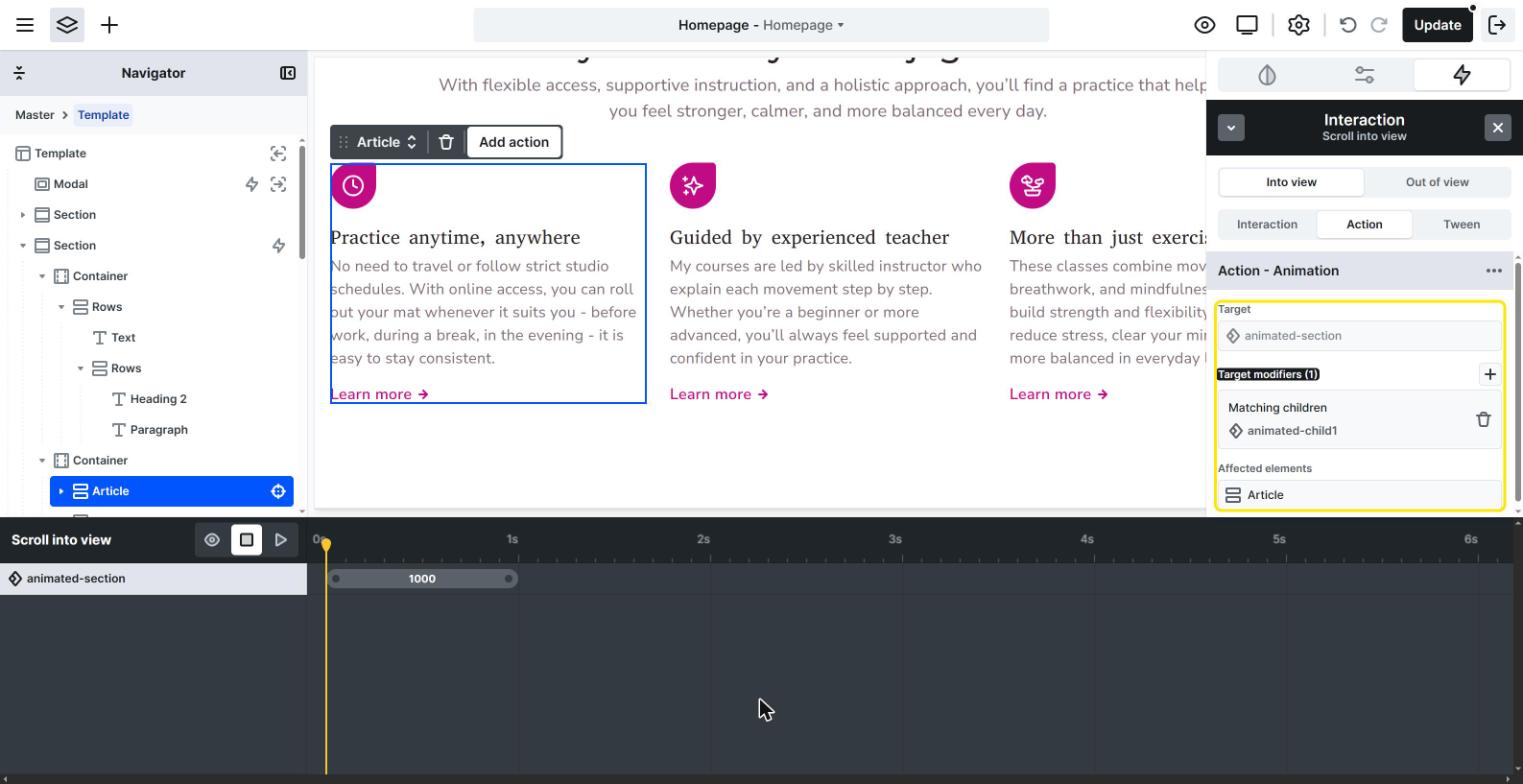1523x784 pixels.
Task: Open the hamburger main menu
Action: click(25, 25)
